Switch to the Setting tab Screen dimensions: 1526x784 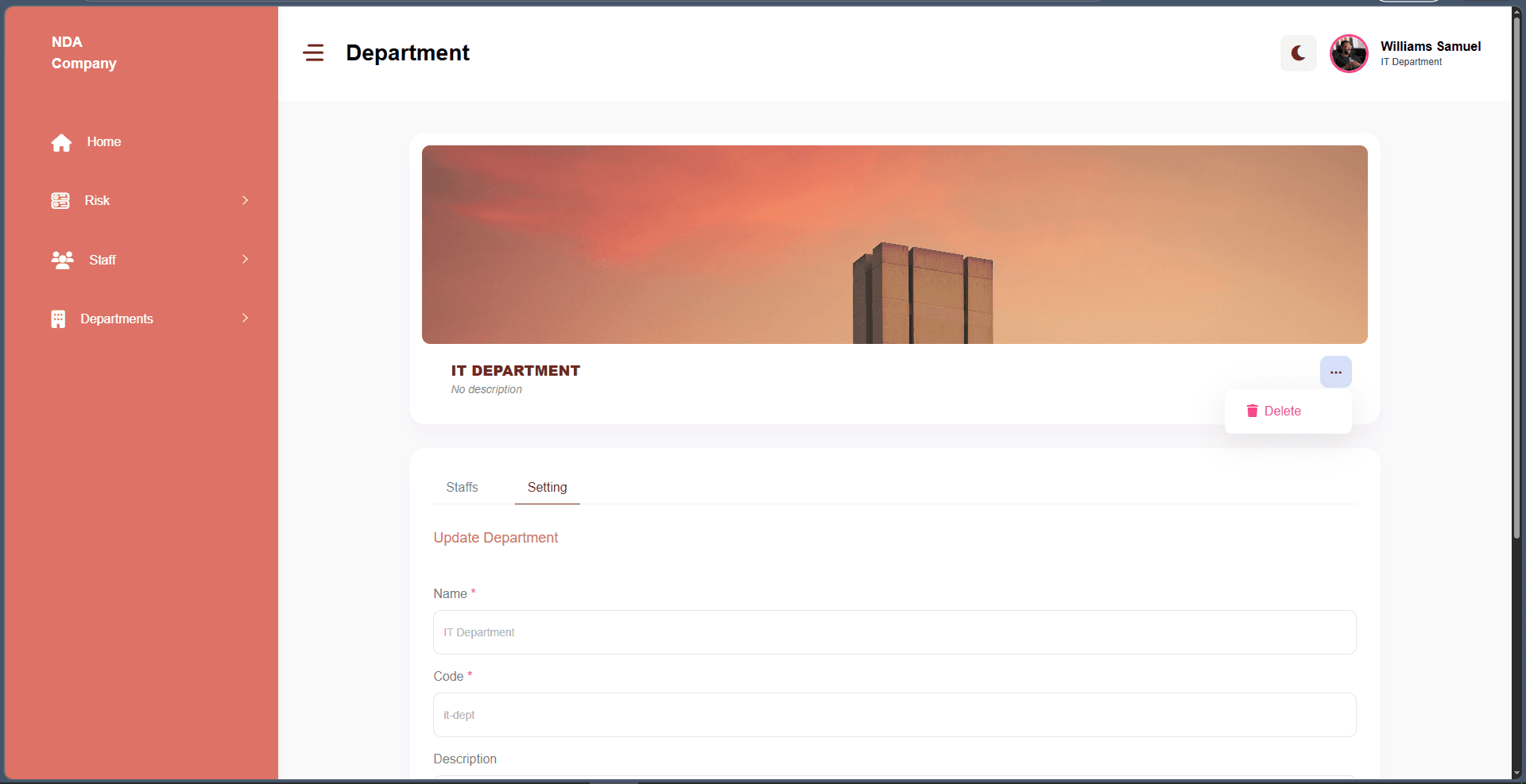(x=548, y=487)
